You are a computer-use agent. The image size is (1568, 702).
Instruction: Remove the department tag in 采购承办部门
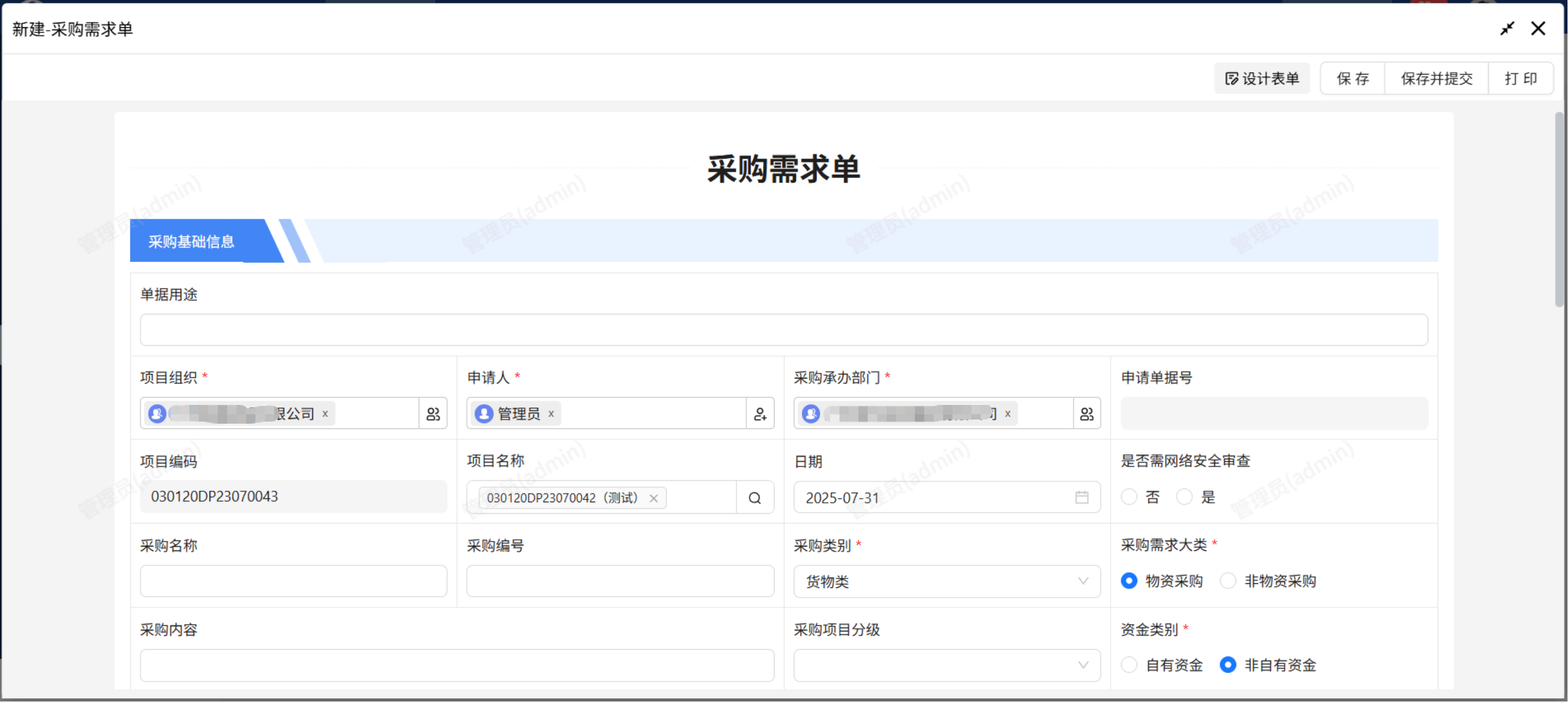[1008, 414]
